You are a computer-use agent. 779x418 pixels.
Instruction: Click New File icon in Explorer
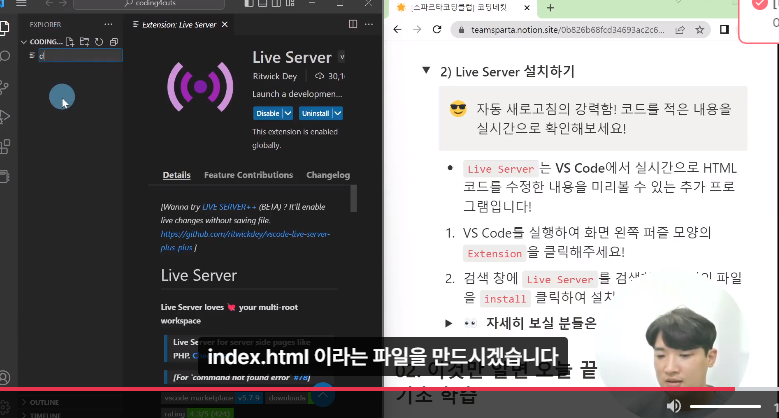pos(70,42)
